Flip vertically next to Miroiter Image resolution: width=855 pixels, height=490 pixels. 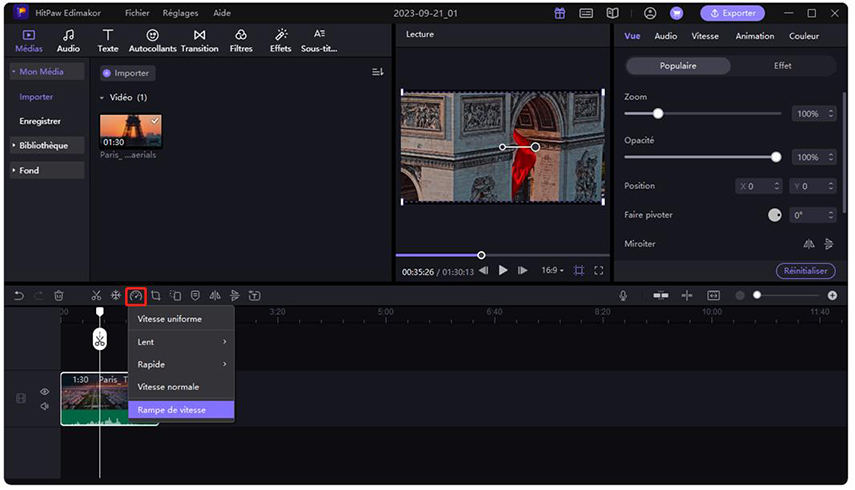pos(829,244)
